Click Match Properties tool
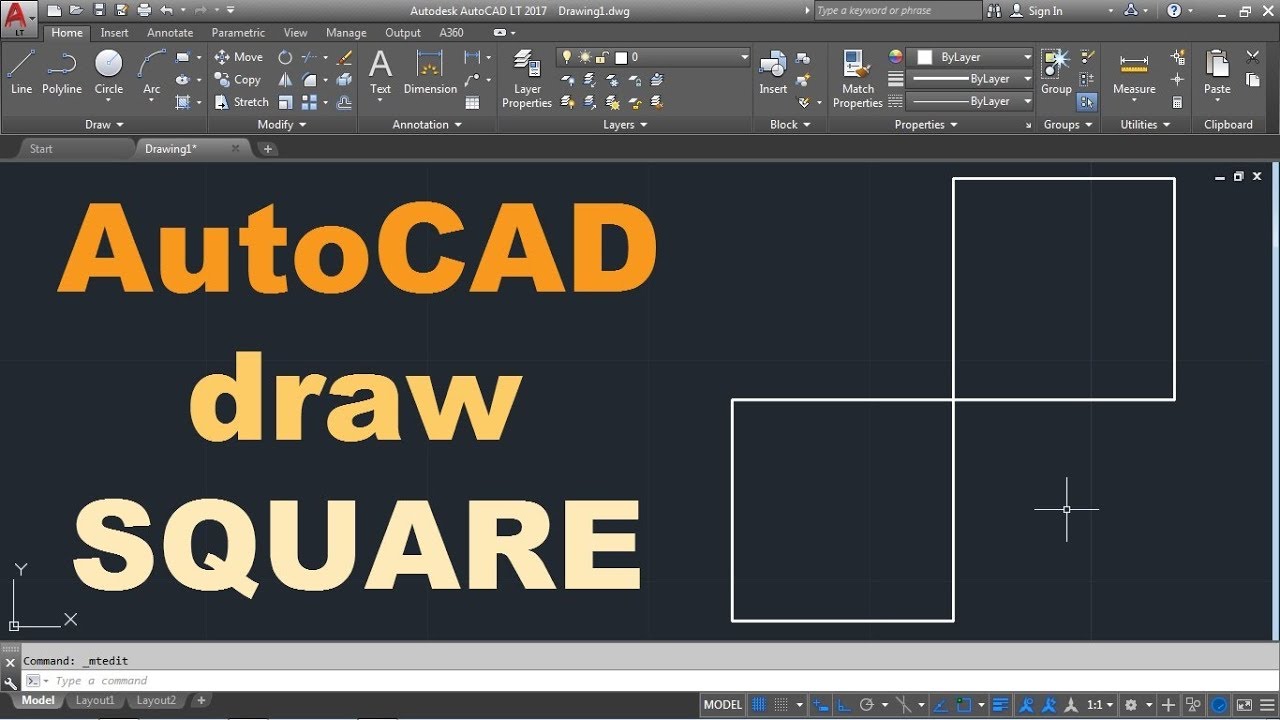This screenshot has width=1280, height=720. [858, 79]
